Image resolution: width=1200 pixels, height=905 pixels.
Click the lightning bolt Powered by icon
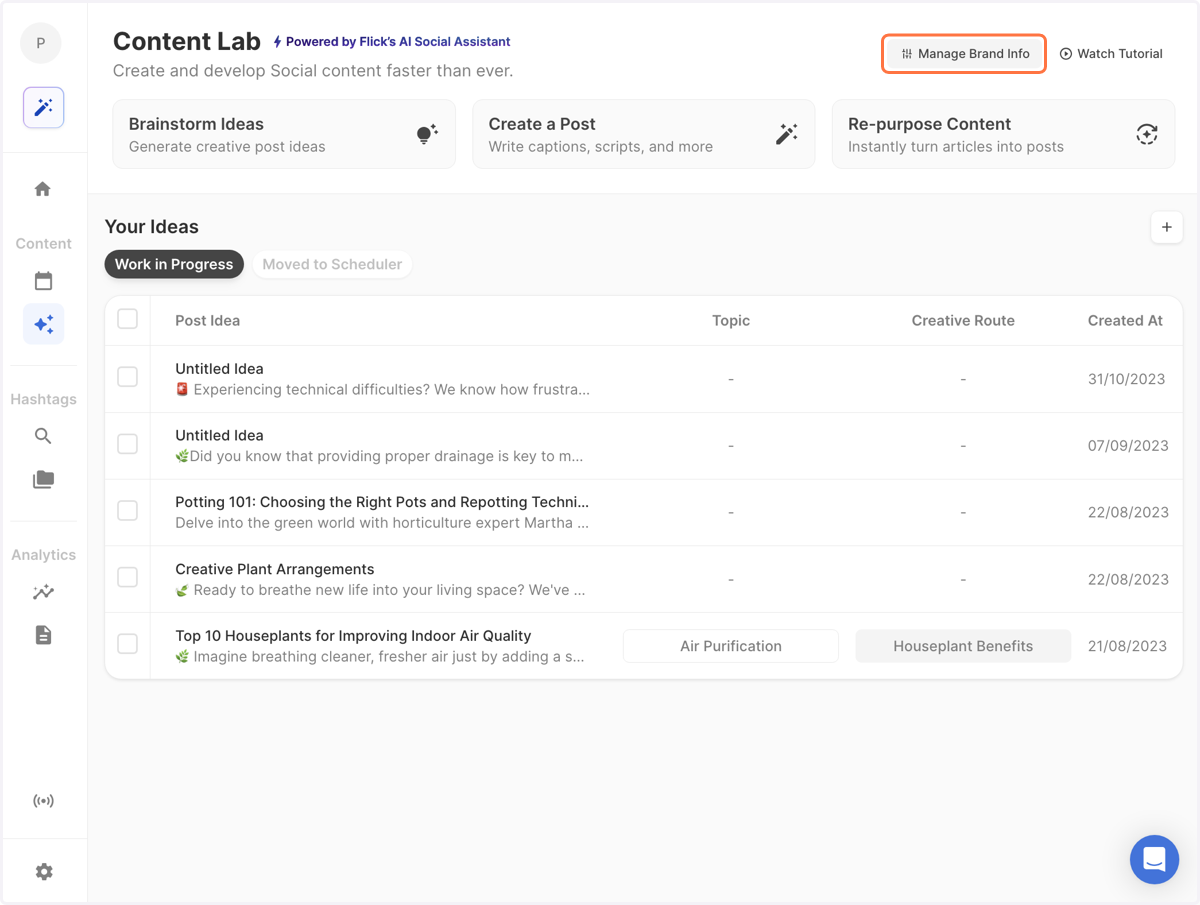coord(278,42)
